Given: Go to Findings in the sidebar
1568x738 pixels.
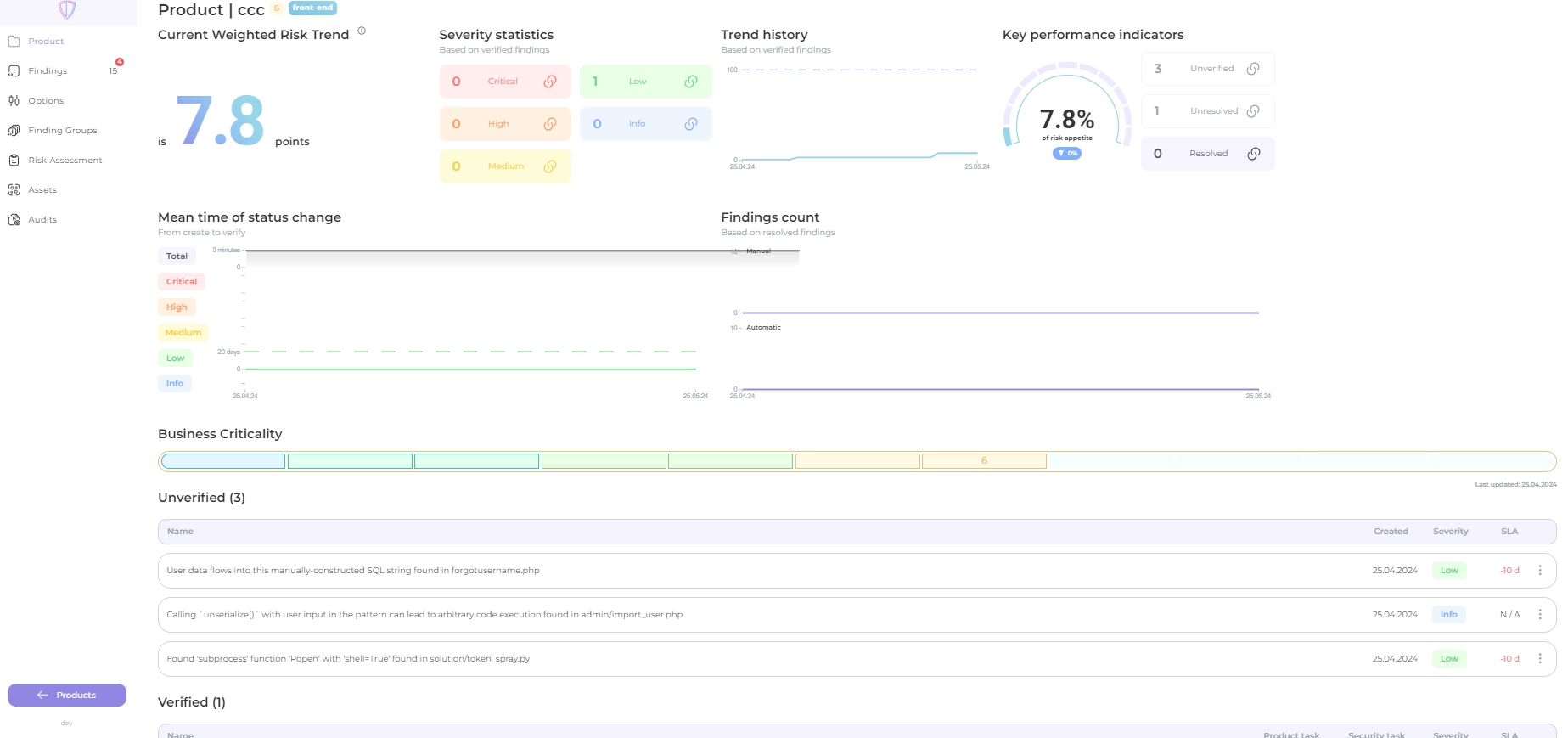Looking at the screenshot, I should coord(48,71).
